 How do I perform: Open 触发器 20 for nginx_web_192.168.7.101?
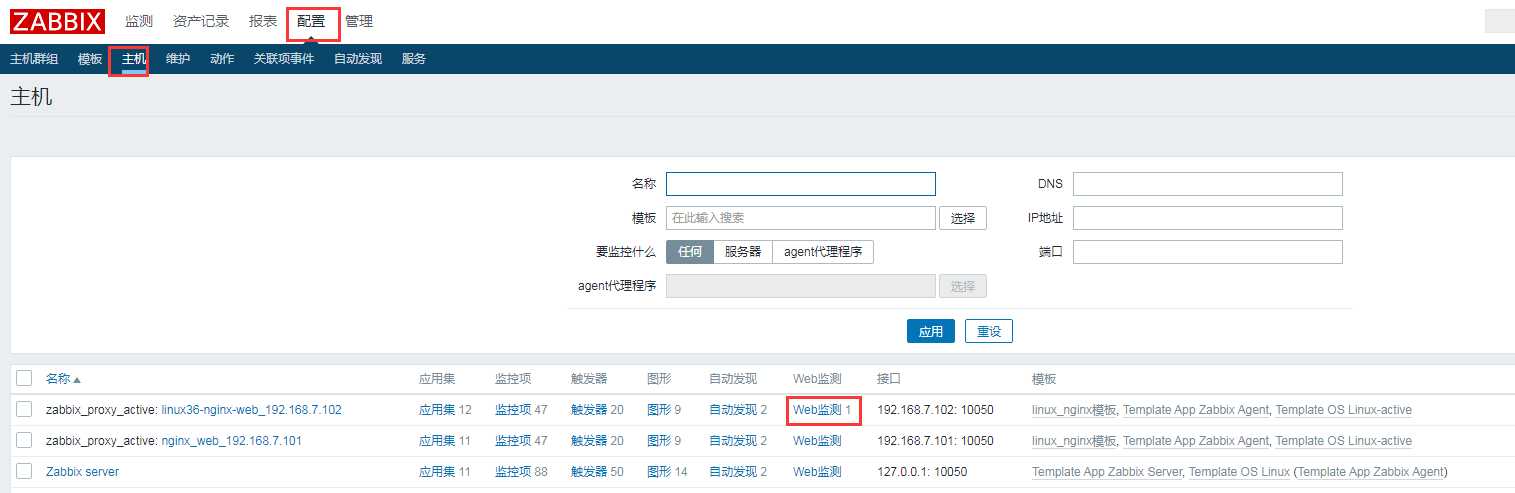(x=589, y=441)
